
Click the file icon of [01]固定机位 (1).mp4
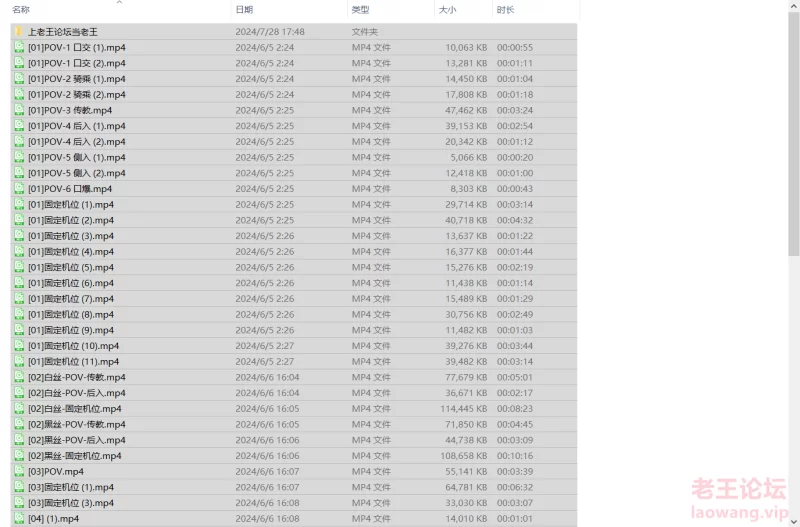[19, 204]
